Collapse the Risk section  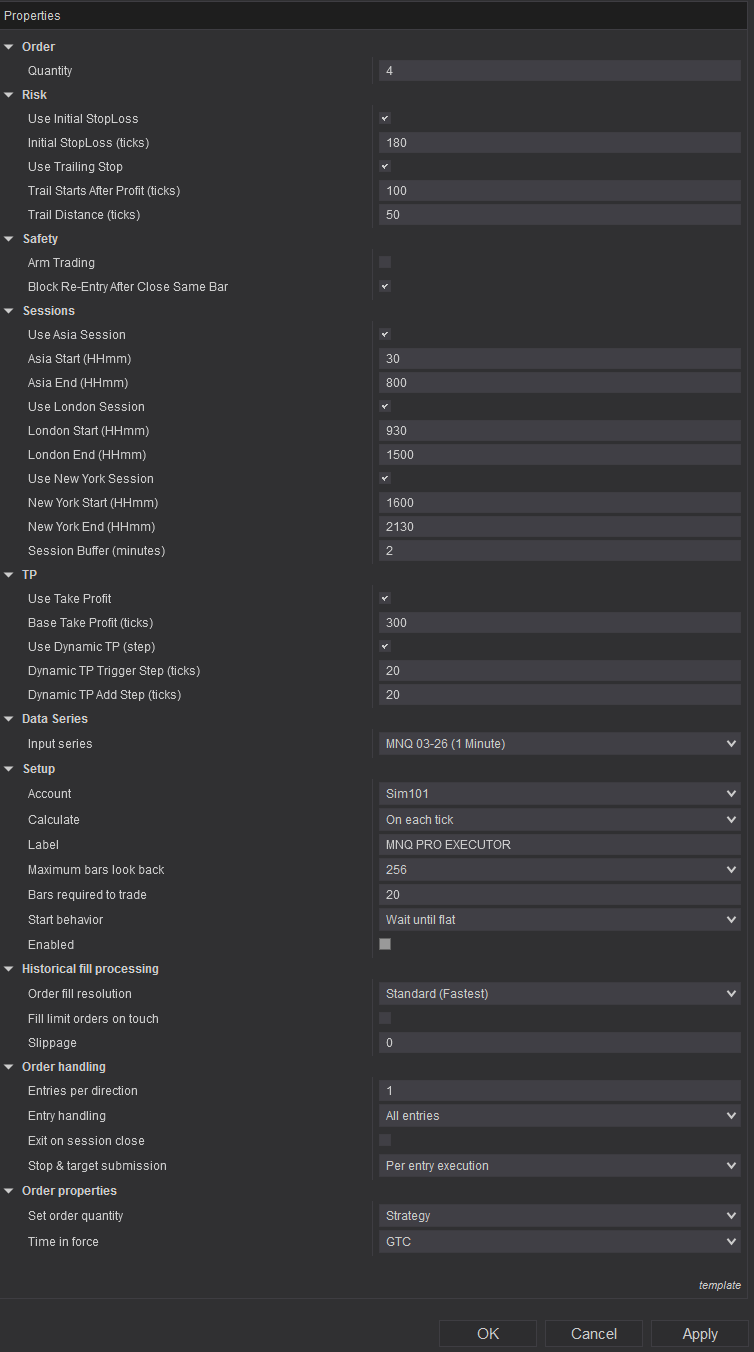coord(9,95)
